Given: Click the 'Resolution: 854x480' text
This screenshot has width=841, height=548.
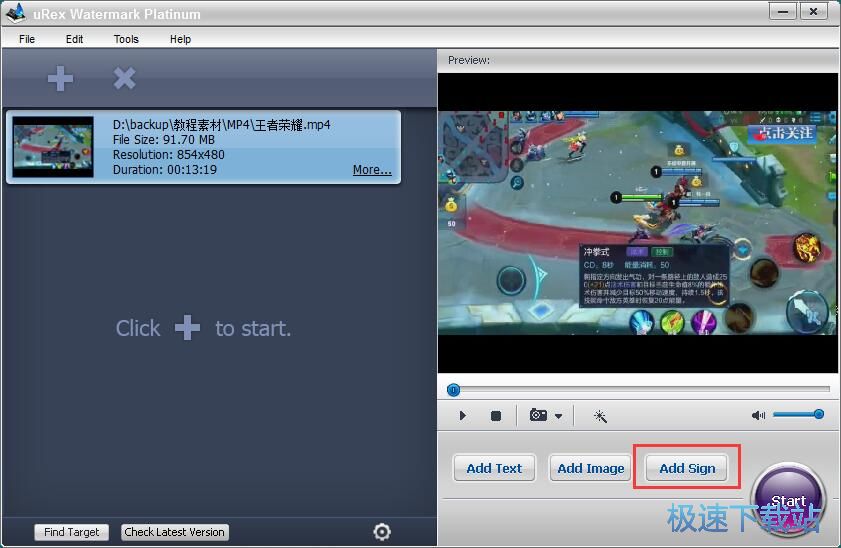Looking at the screenshot, I should point(168,155).
